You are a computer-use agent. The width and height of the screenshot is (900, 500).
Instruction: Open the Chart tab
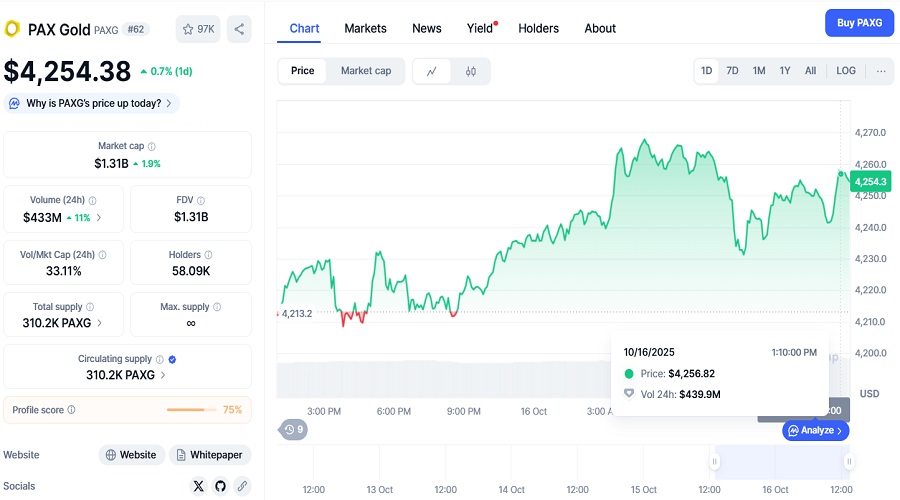click(304, 28)
